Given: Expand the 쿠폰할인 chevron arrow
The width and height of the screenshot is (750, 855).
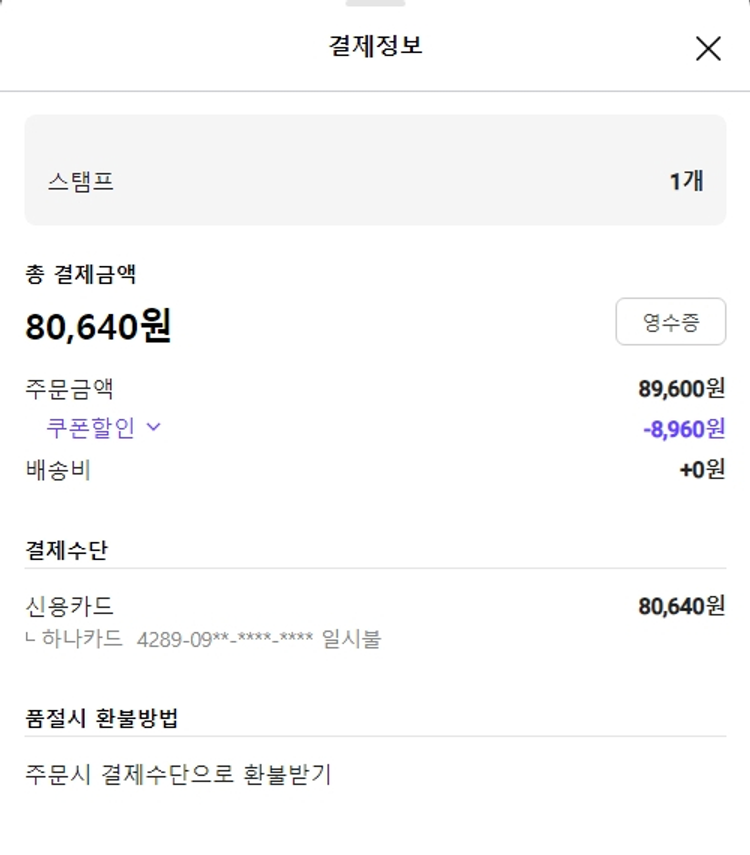Looking at the screenshot, I should [x=153, y=428].
